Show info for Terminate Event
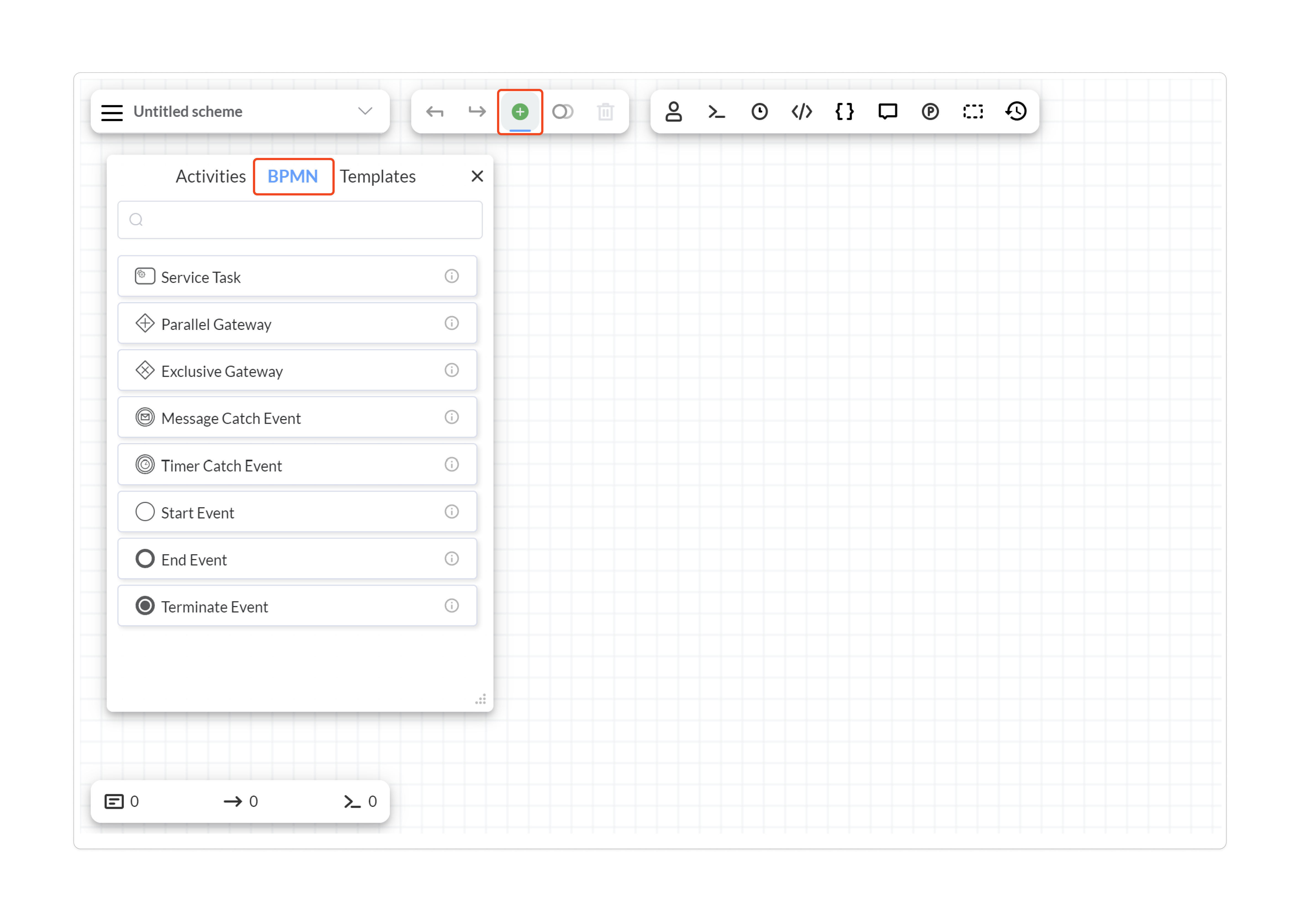The width and height of the screenshot is (1300, 924). pos(452,606)
